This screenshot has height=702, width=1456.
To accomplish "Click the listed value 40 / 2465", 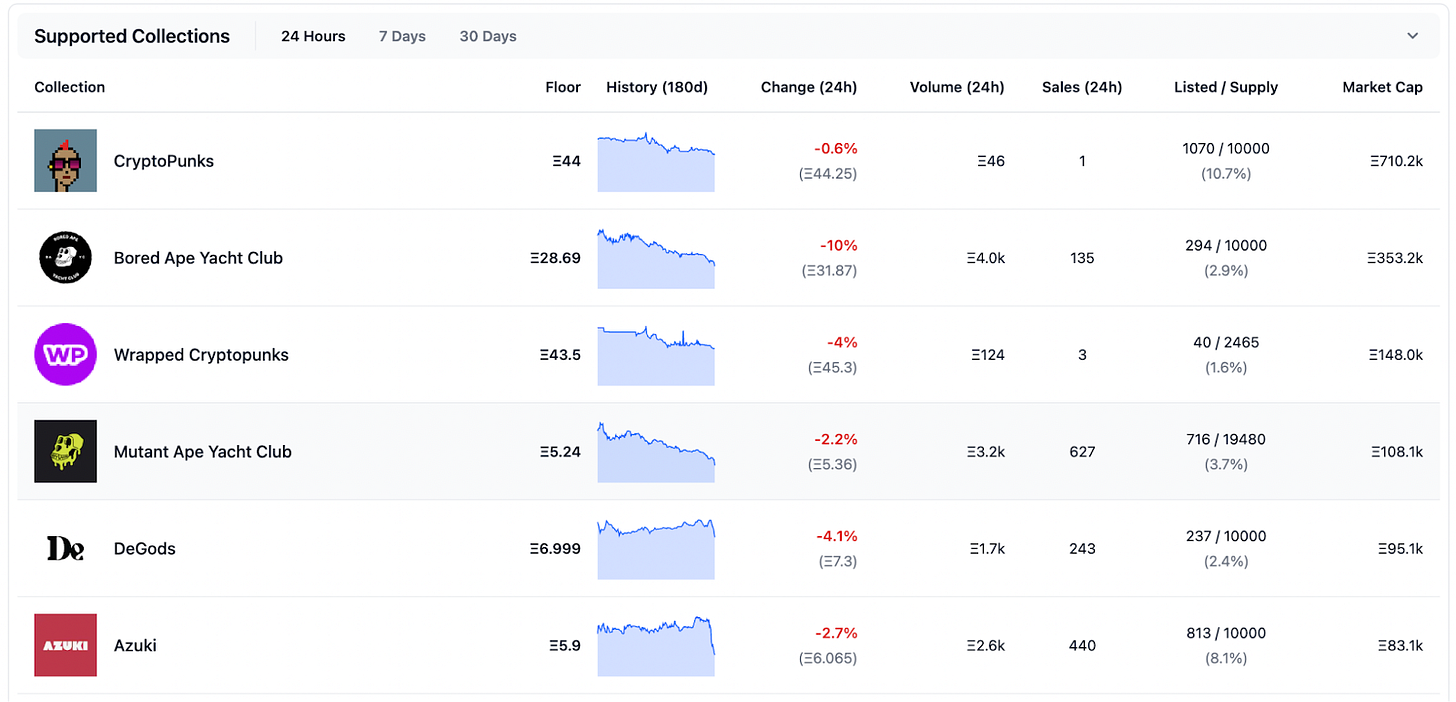I will click(x=1226, y=343).
